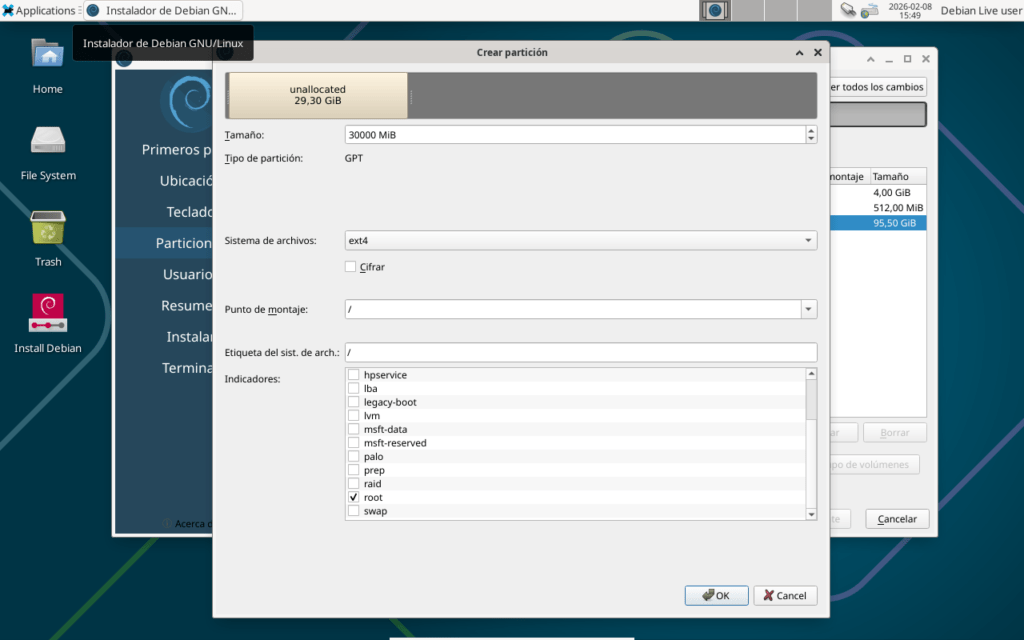This screenshot has height=640, width=1024.
Task: Enable the Cifrar encryption checkbox
Action: pyautogui.click(x=351, y=267)
